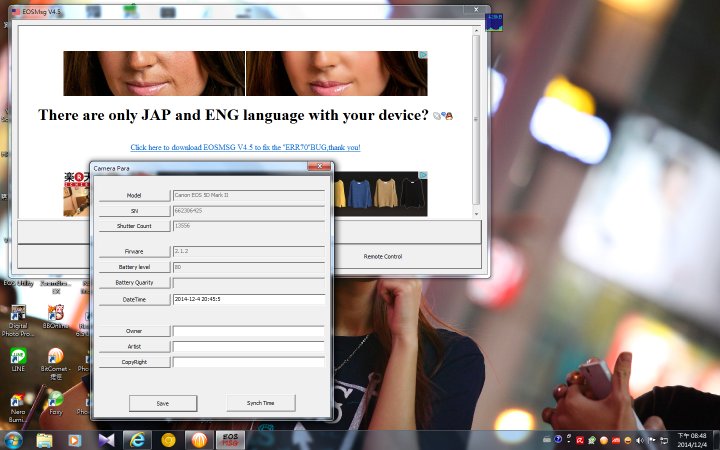Open the Nero Burning desktop shortcut
Image resolution: width=720 pixels, height=450 pixels.
click(x=17, y=407)
